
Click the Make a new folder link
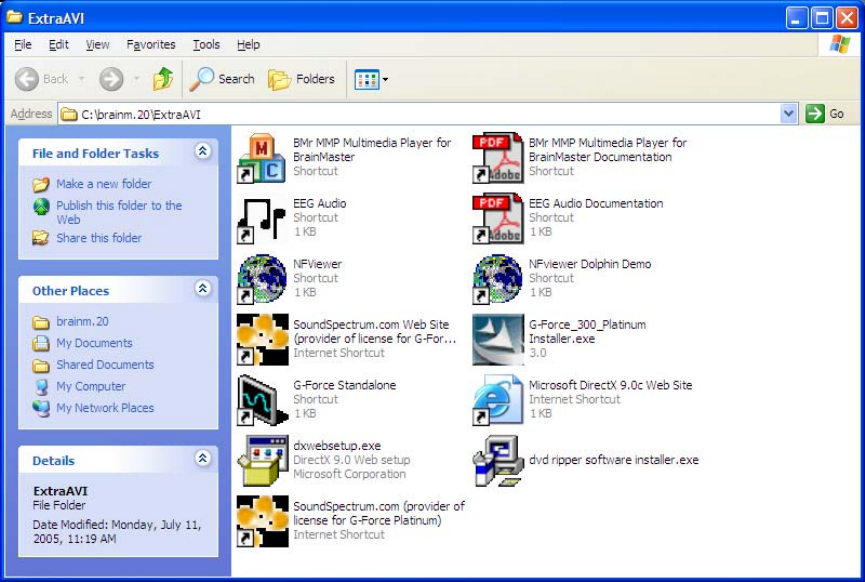tap(104, 184)
